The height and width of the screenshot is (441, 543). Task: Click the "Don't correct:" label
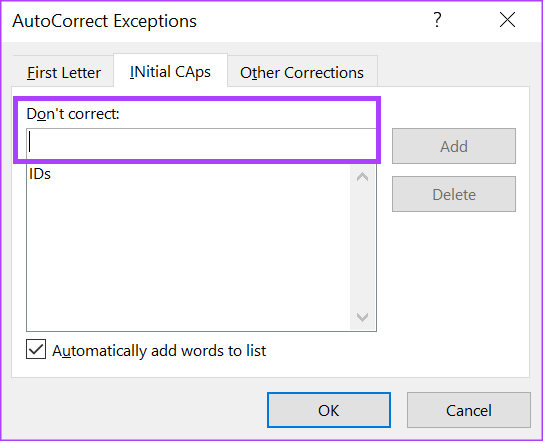73,114
